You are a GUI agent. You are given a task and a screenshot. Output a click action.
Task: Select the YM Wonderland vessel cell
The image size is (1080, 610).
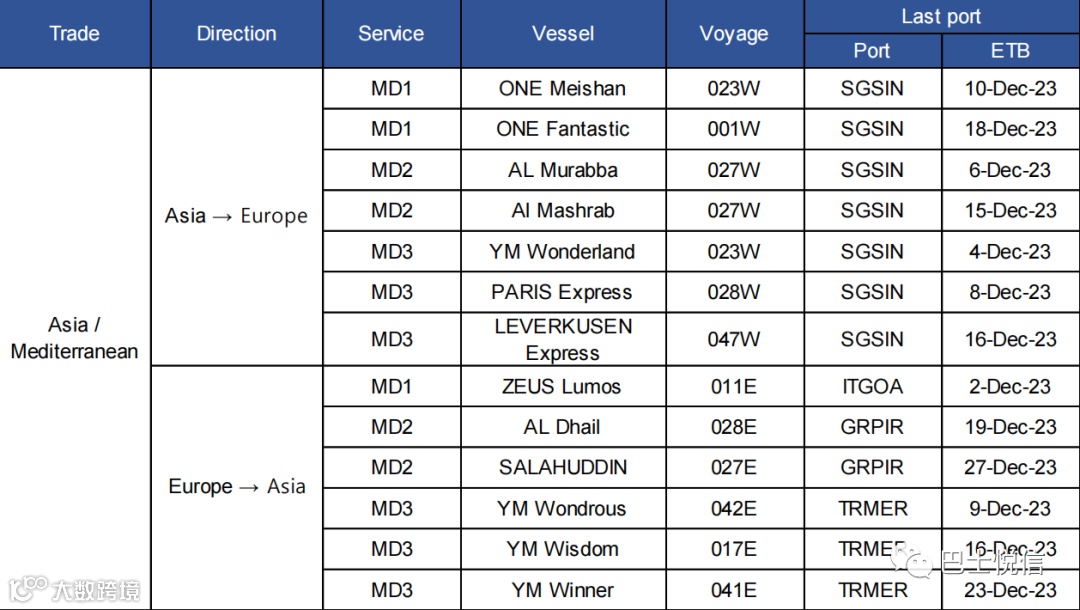click(562, 252)
